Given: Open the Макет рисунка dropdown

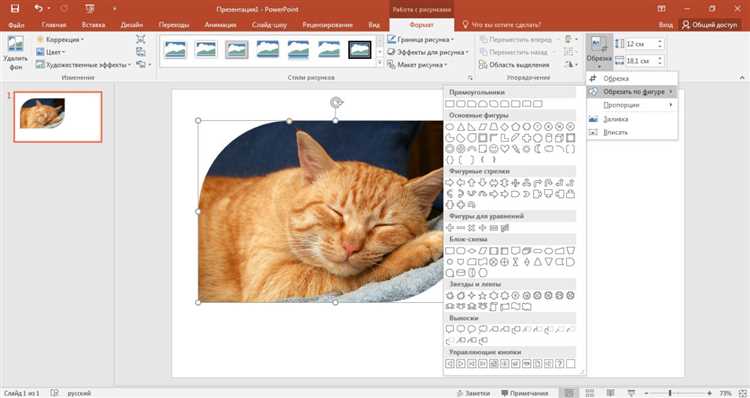Looking at the screenshot, I should point(417,64).
